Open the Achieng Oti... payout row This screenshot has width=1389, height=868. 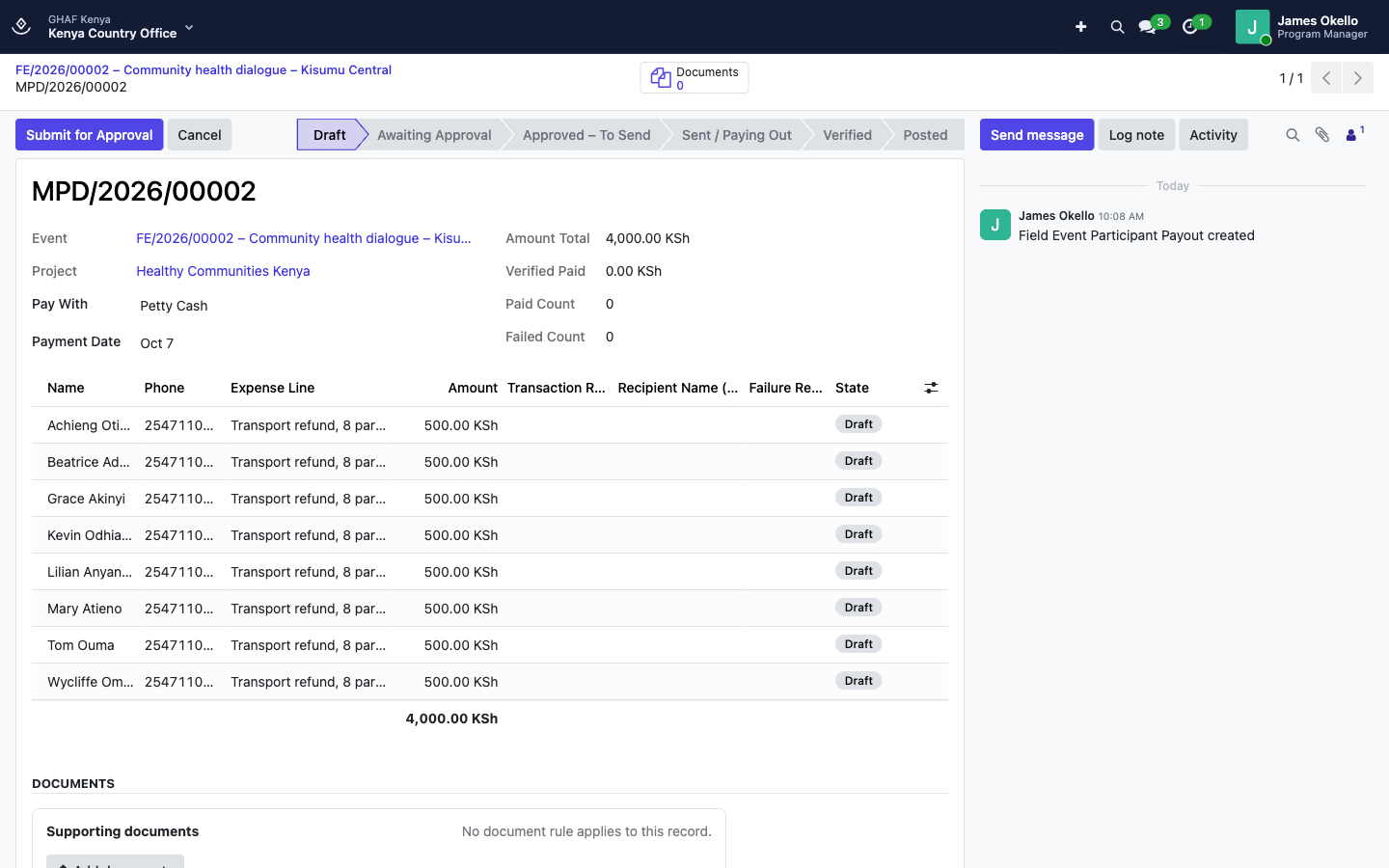pos(490,425)
